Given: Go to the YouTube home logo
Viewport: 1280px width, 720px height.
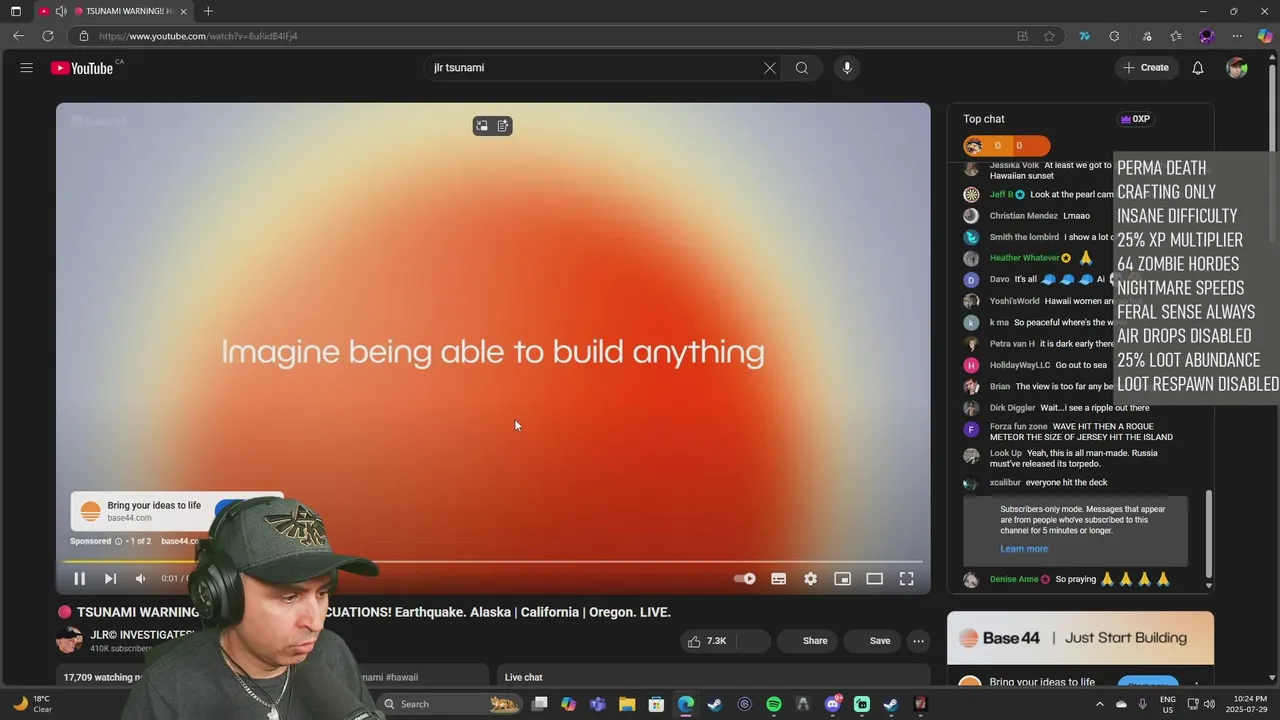Looking at the screenshot, I should [83, 68].
